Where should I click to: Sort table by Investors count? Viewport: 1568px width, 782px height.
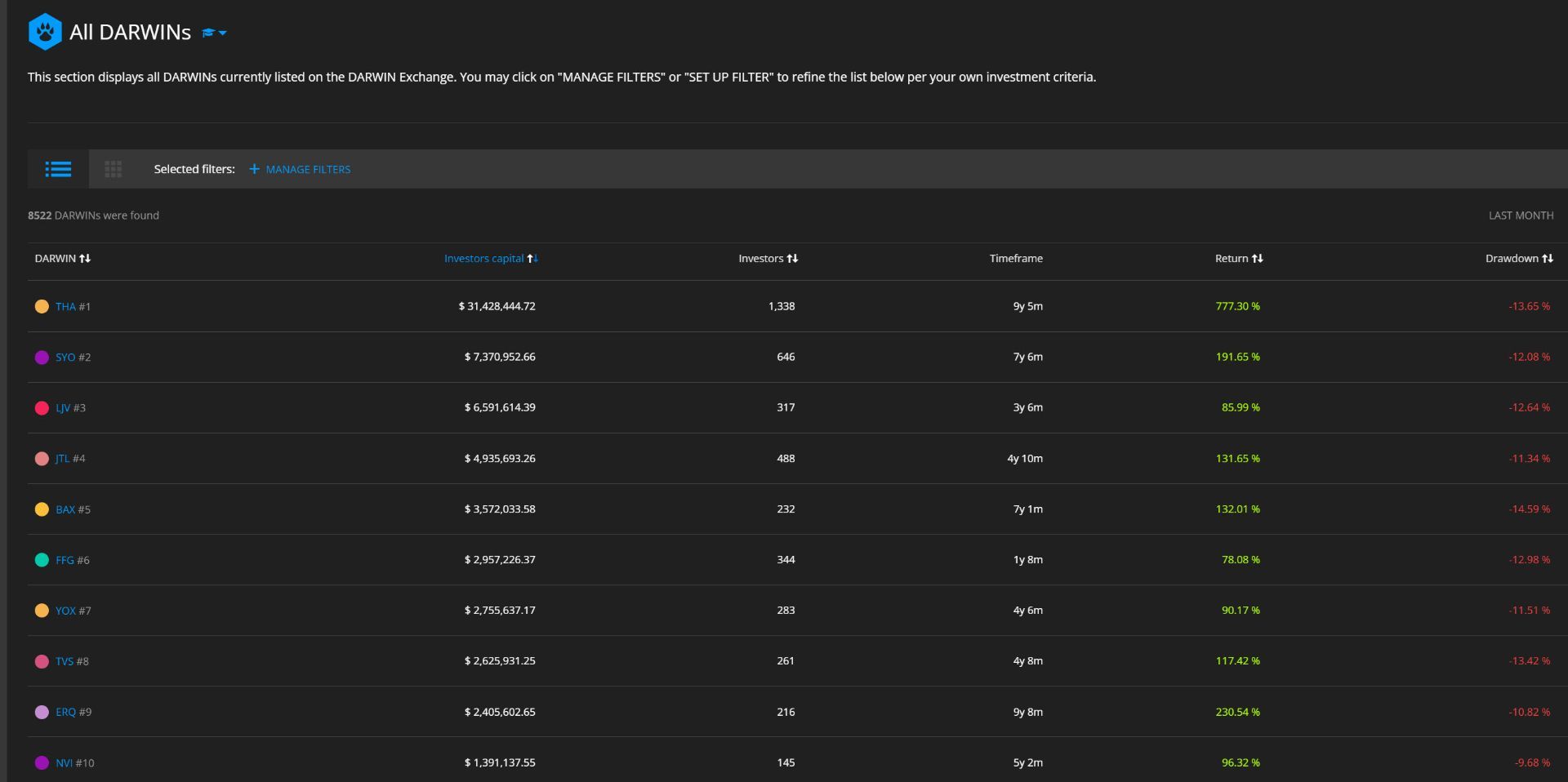tap(767, 258)
